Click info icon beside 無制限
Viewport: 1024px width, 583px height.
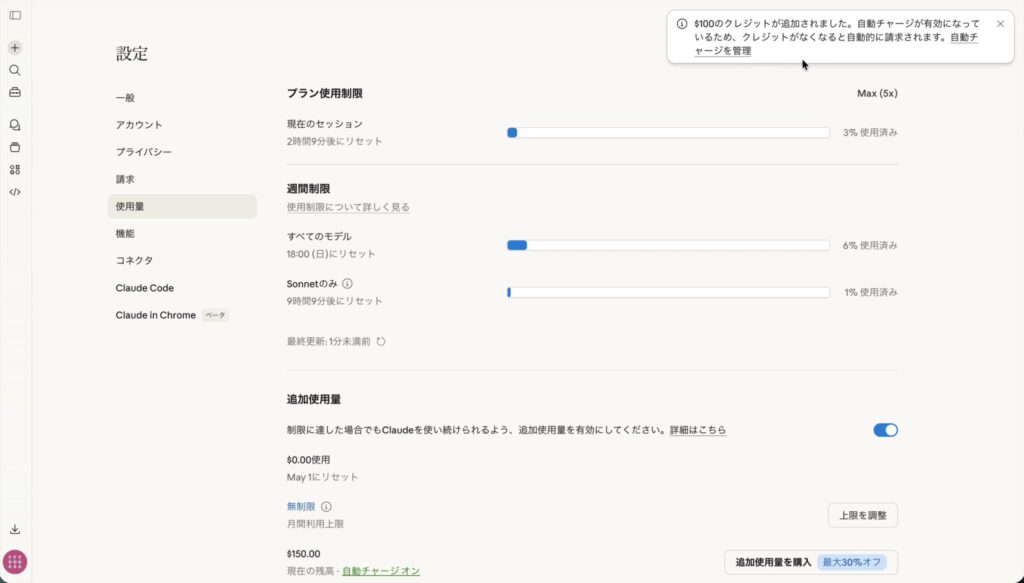click(326, 507)
